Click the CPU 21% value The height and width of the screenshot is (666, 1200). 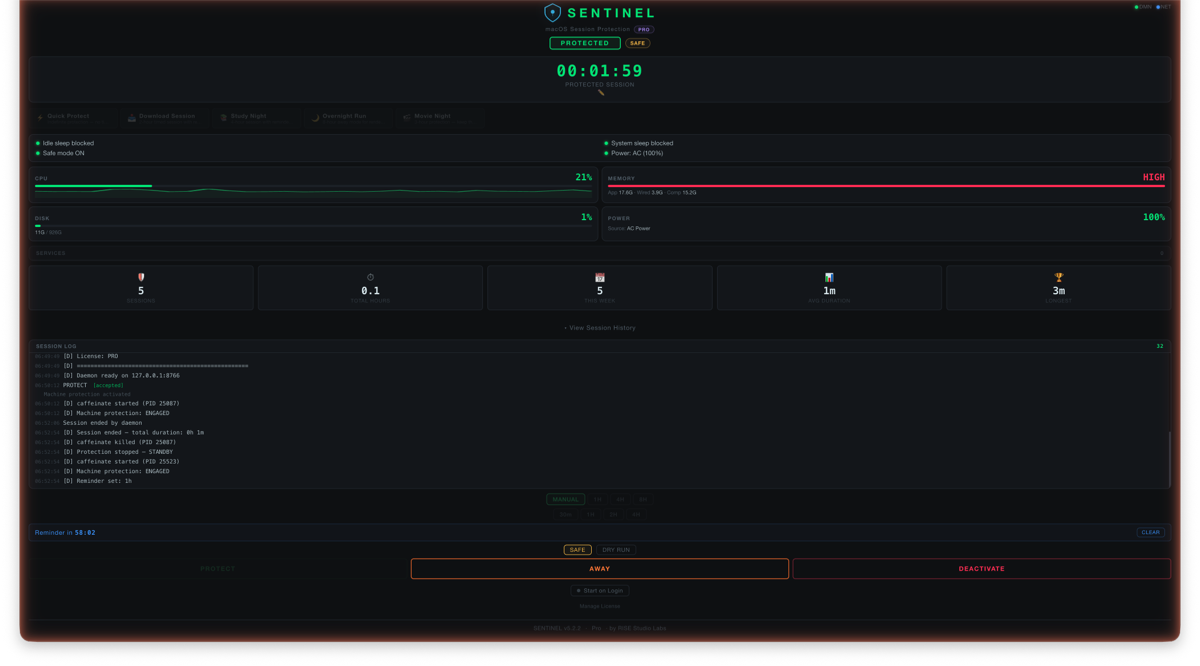coord(583,177)
